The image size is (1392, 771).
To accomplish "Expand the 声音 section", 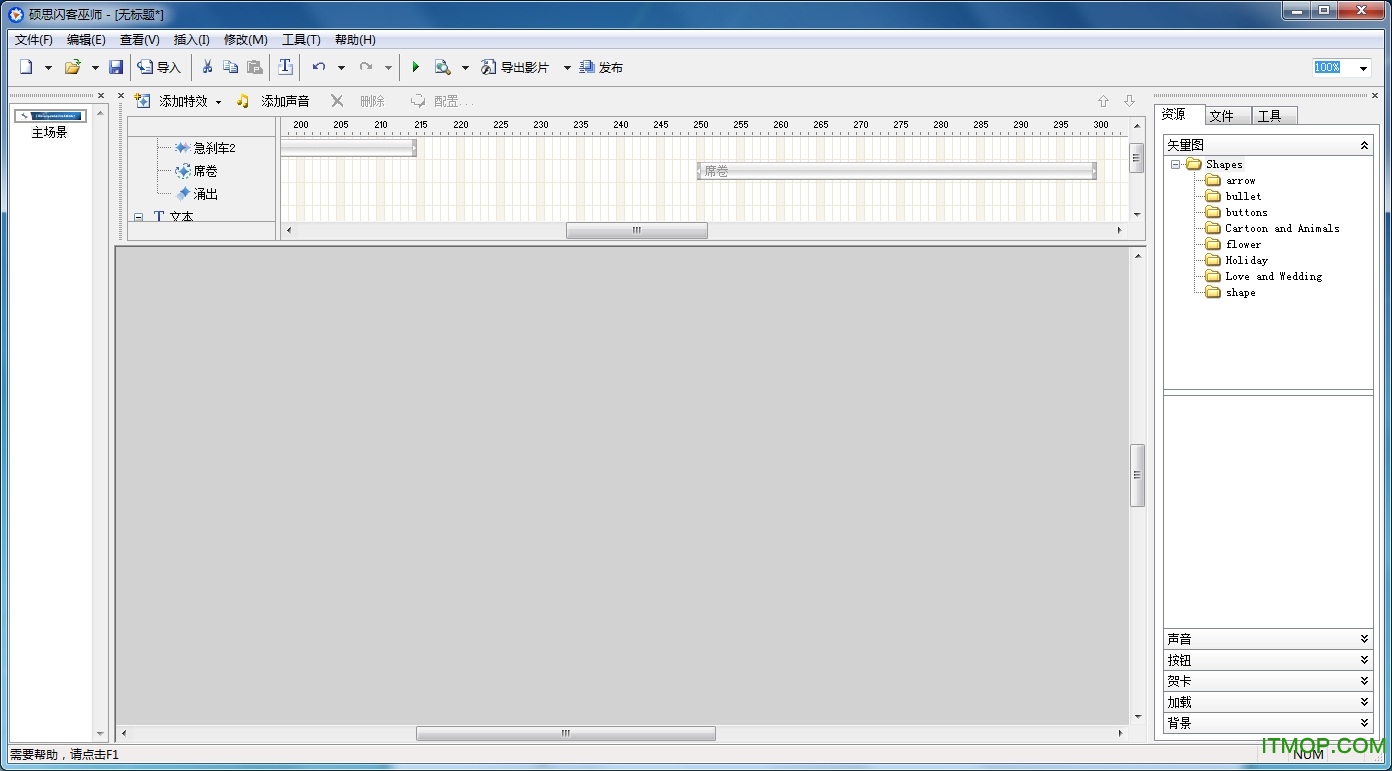I will 1268,639.
